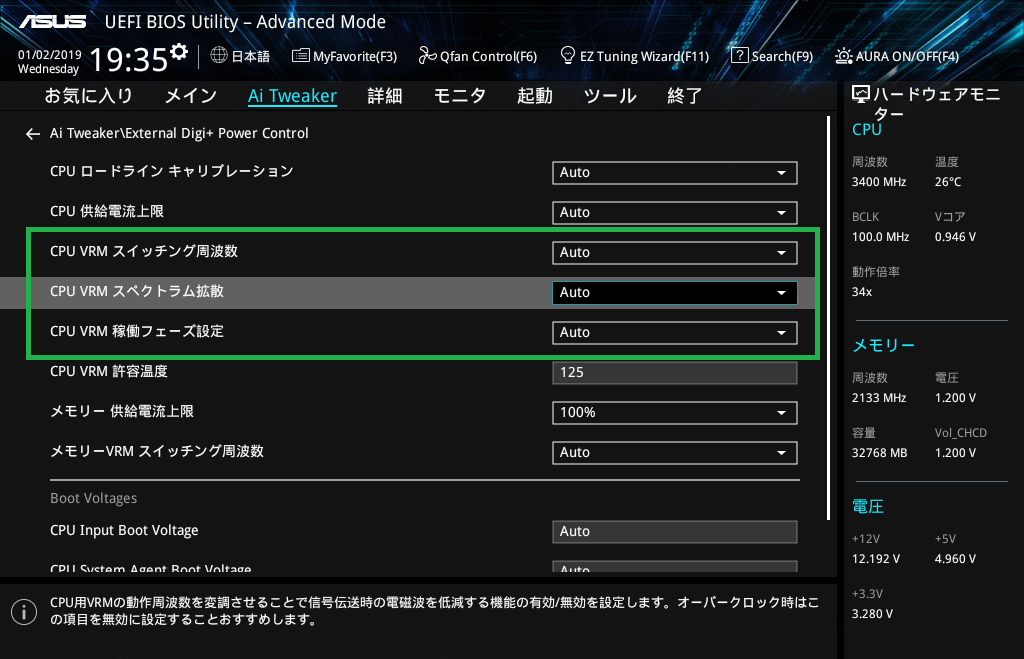
Task: Expand CPU ロードライン キャリブレーション dropdown
Action: click(x=675, y=172)
